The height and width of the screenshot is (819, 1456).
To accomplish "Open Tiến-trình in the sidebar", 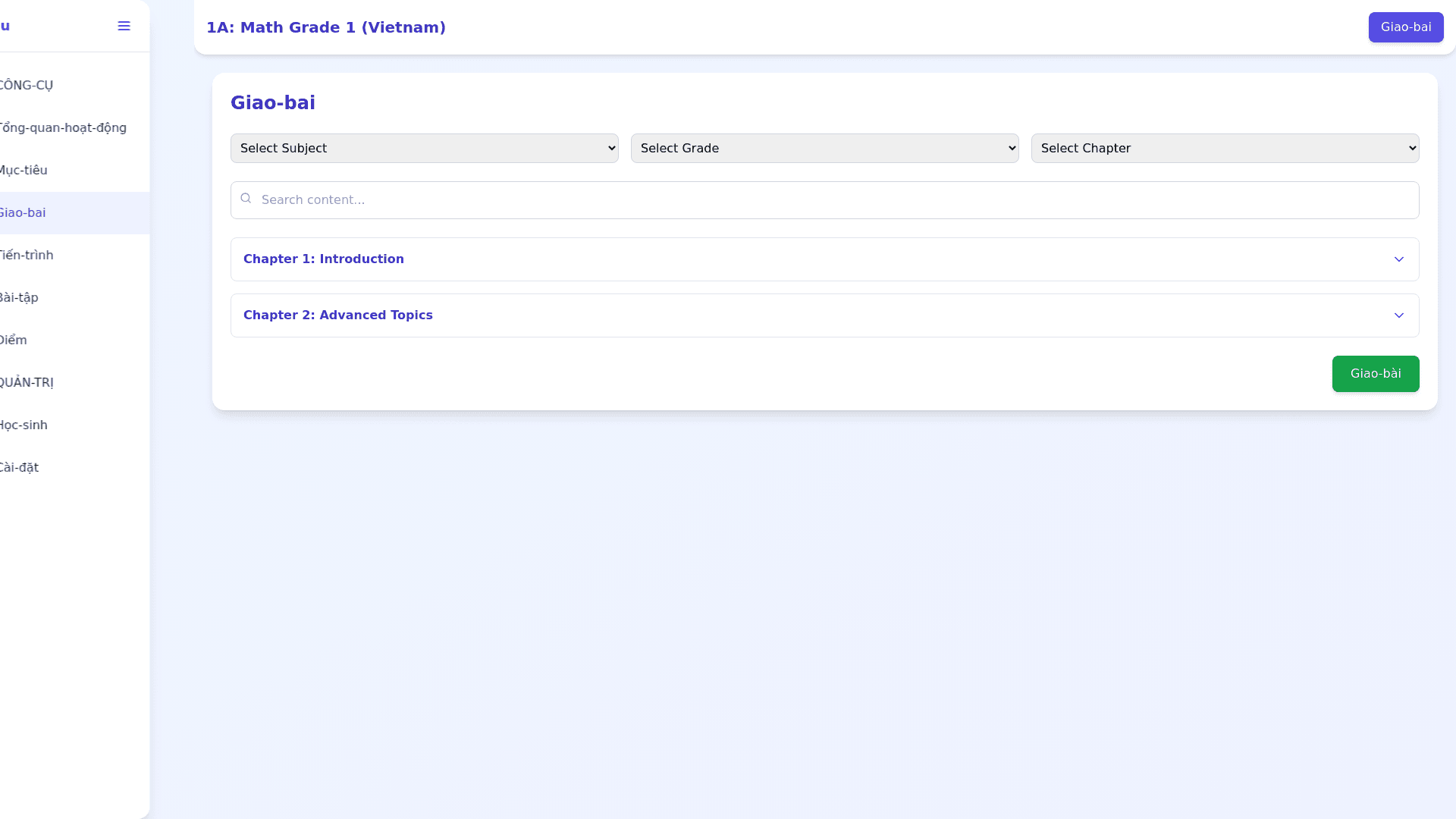I will [27, 256].
